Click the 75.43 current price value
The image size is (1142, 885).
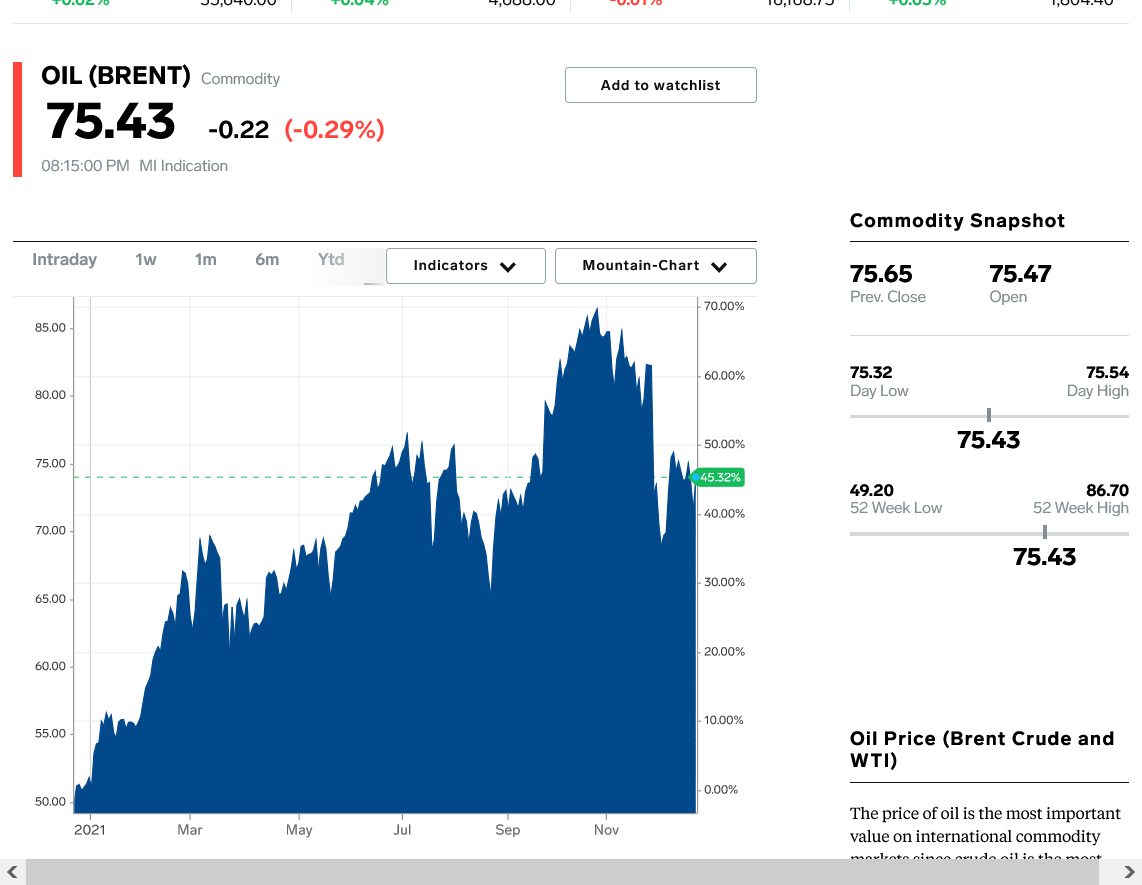(110, 121)
